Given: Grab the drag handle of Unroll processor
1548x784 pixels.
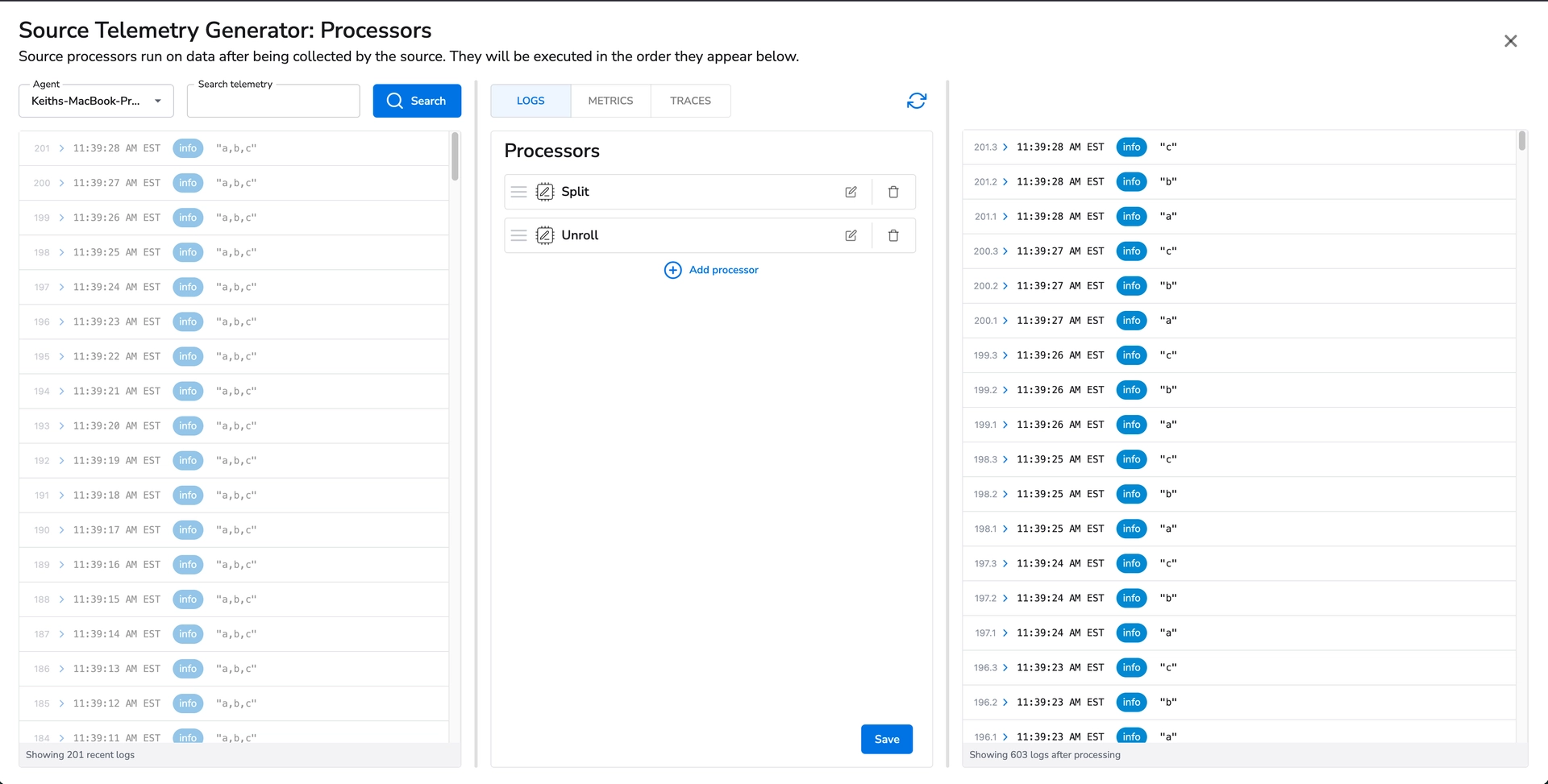Looking at the screenshot, I should coord(519,235).
